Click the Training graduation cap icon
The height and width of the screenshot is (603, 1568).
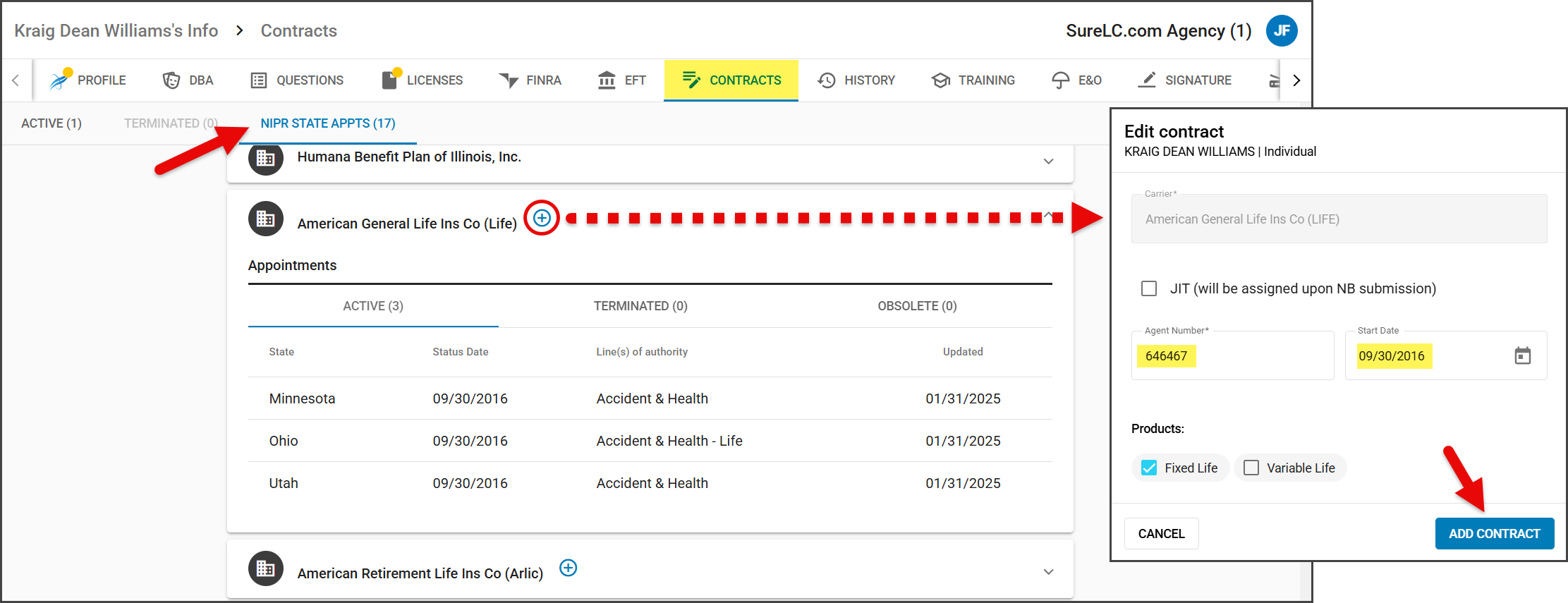click(x=940, y=80)
